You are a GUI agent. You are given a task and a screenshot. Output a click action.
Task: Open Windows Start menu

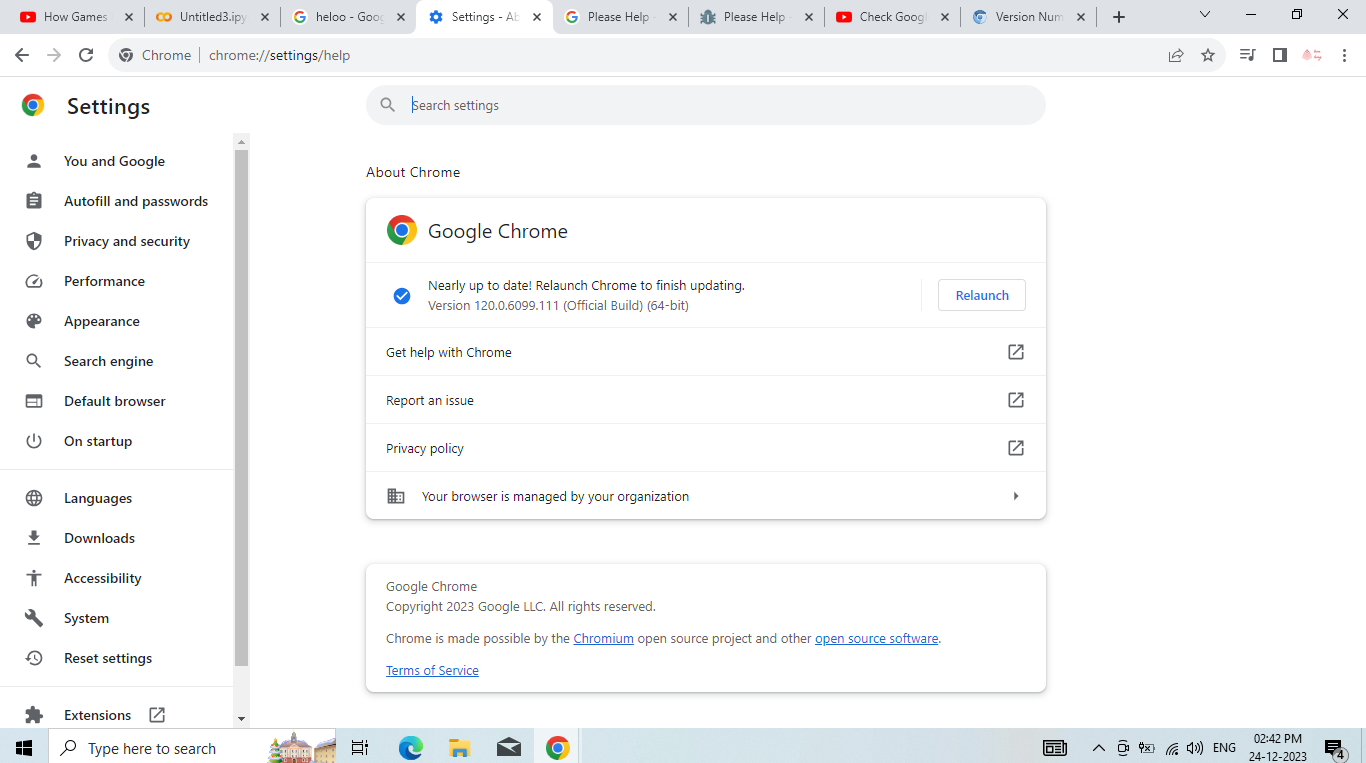[24, 747]
